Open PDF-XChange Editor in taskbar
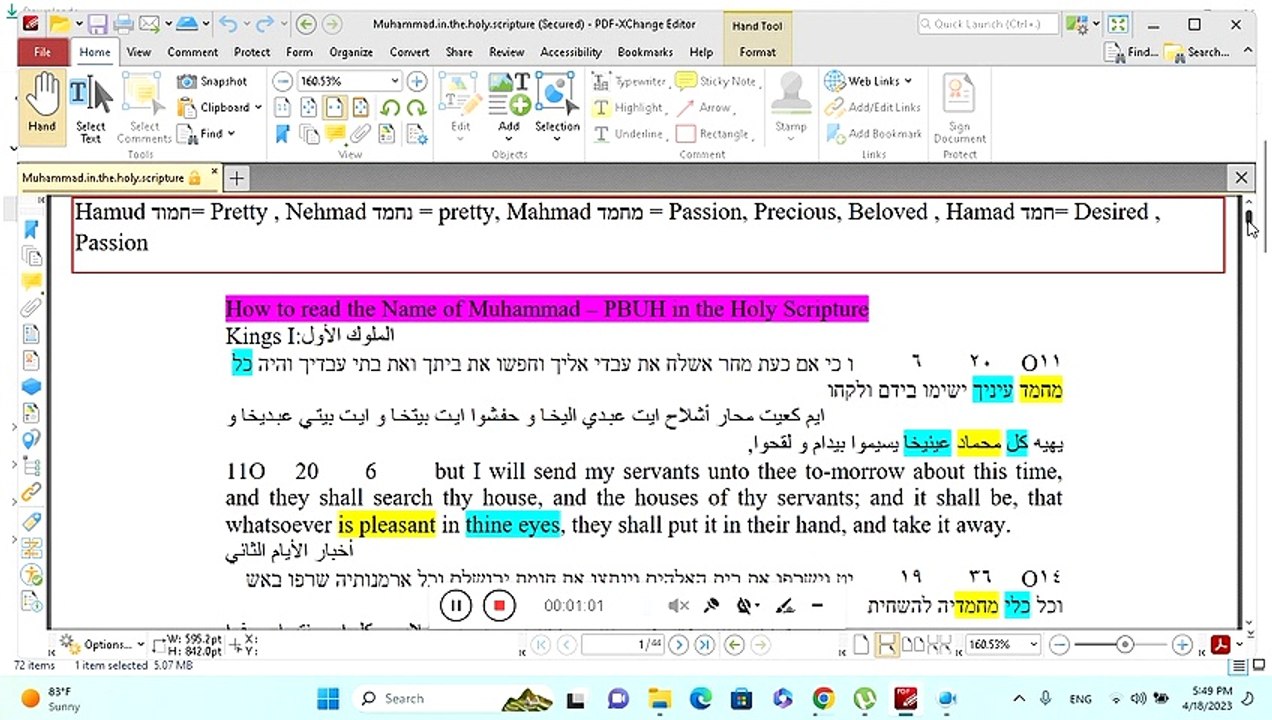Viewport: 1272px width, 720px height. [906, 698]
